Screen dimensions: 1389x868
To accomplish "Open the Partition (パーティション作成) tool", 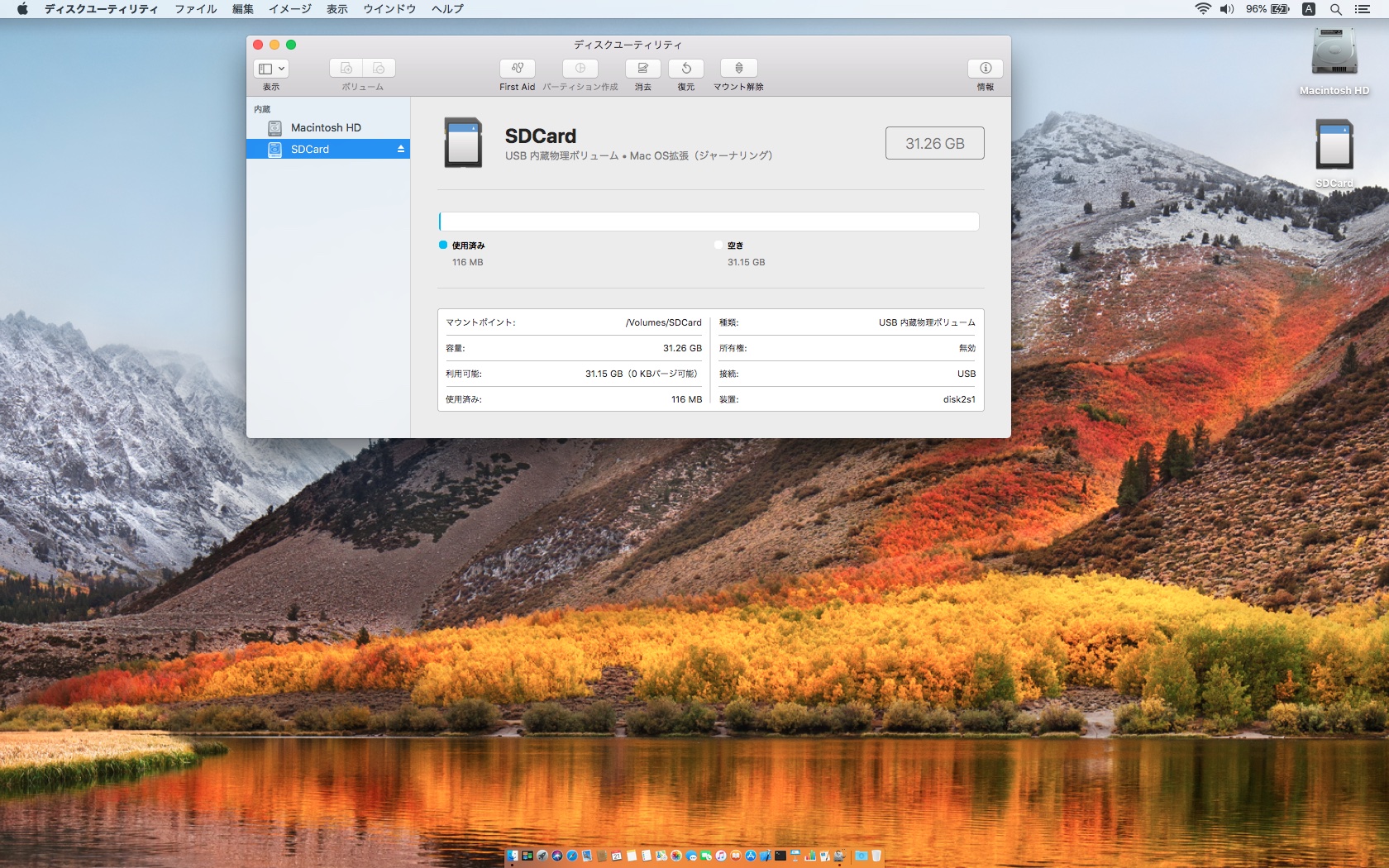I will (x=580, y=68).
